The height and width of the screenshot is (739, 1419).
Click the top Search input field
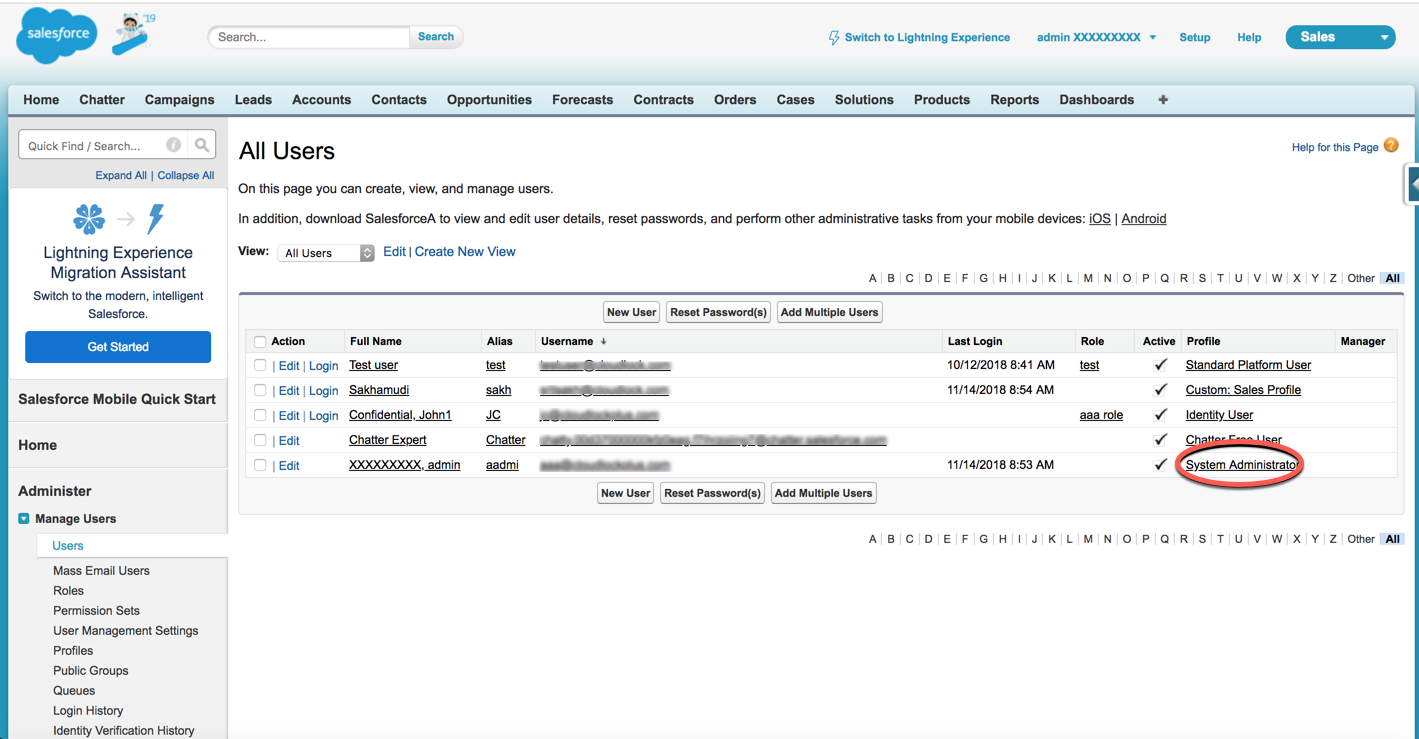308,37
